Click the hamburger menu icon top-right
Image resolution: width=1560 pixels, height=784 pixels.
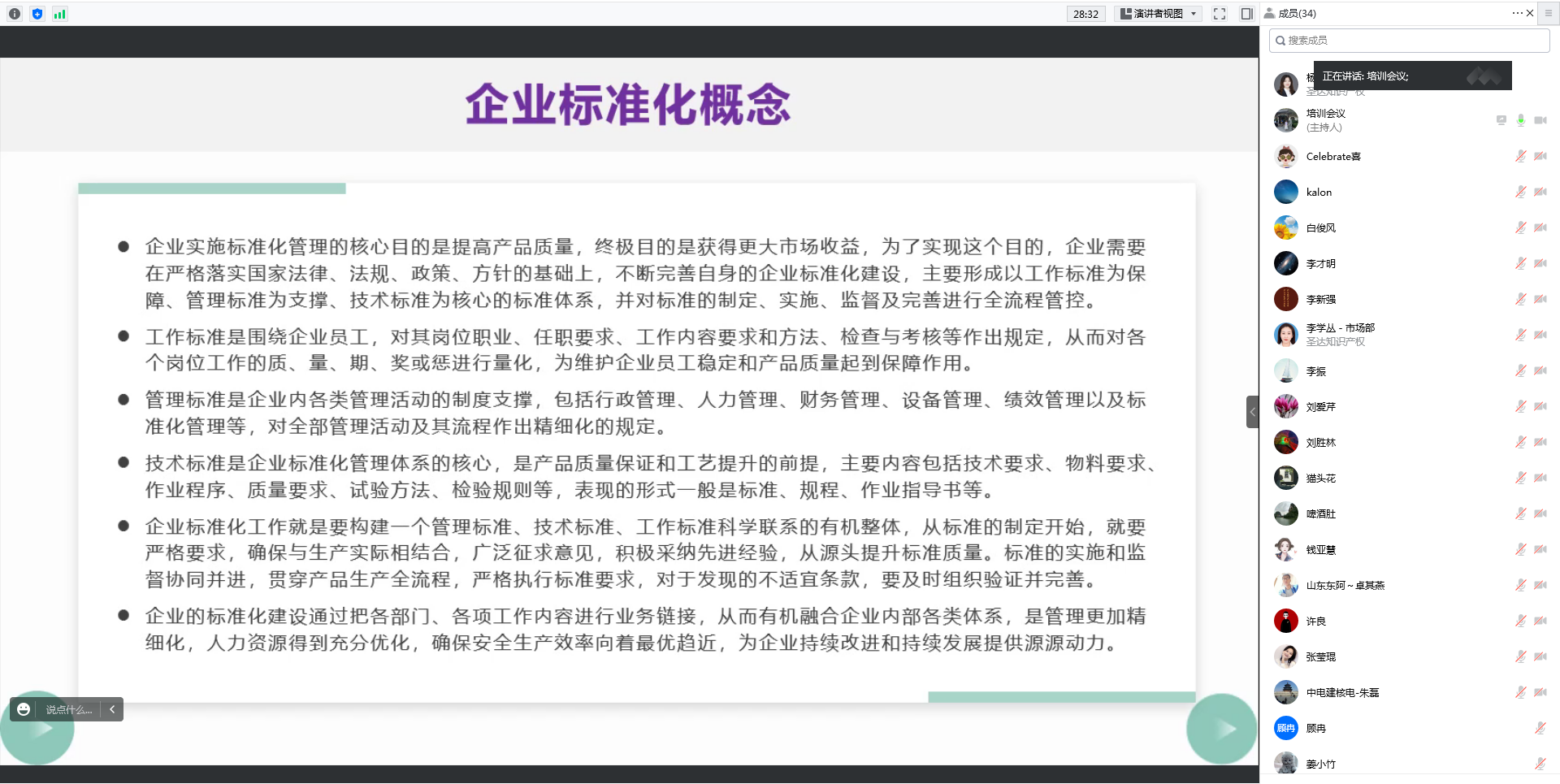(1549, 13)
